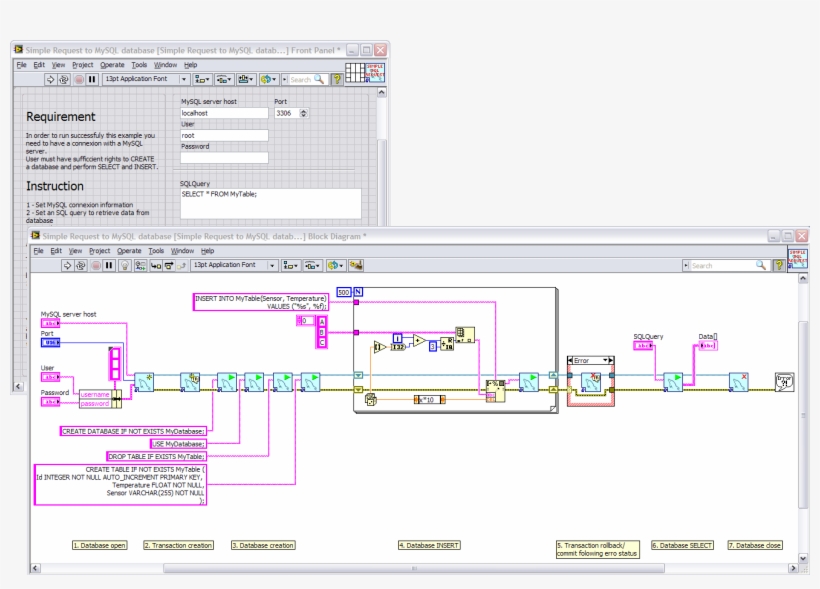
Task: Select the 'USE MyDatabase;' string constant
Action: (x=178, y=444)
